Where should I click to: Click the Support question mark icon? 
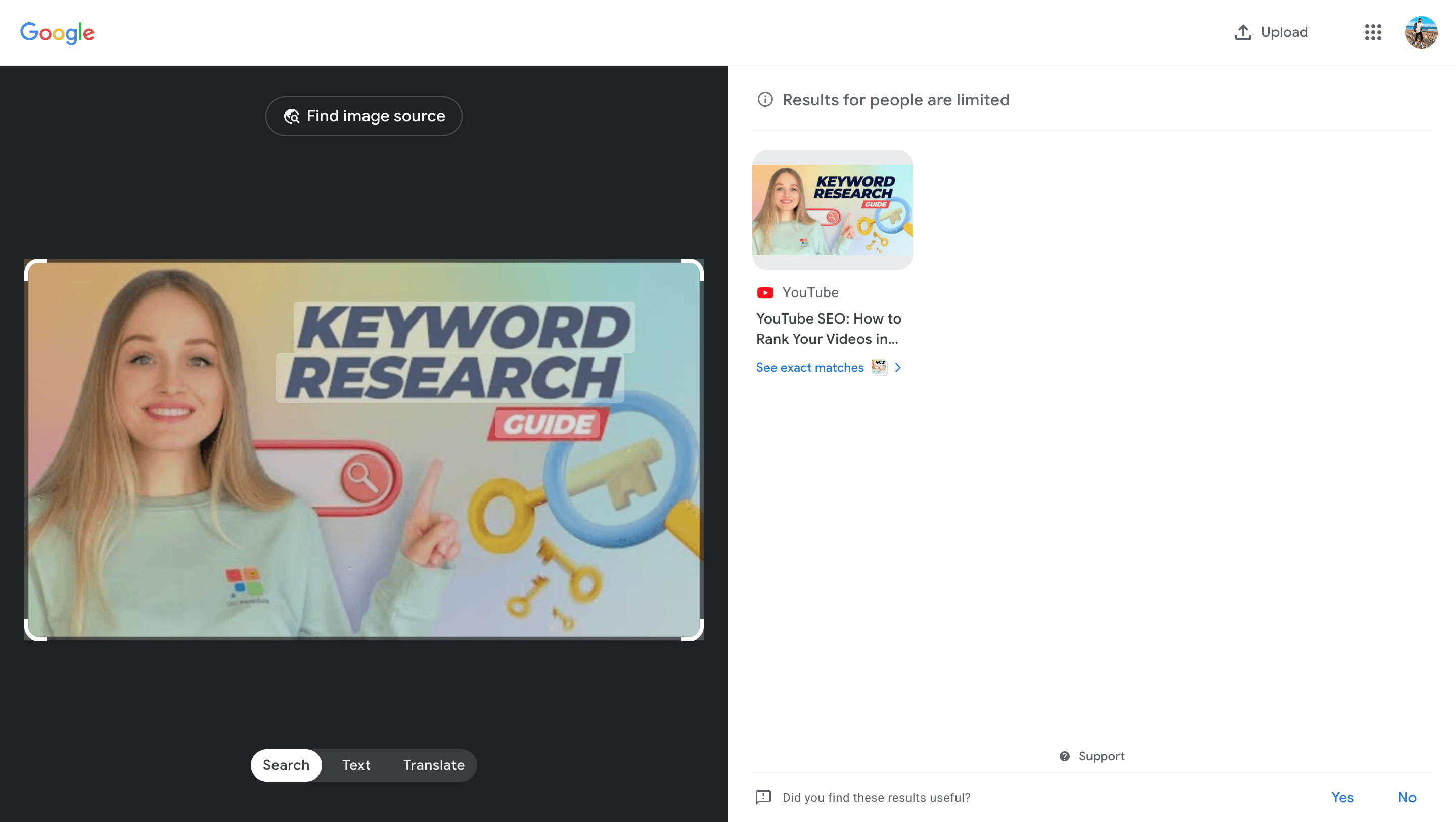click(x=1064, y=756)
